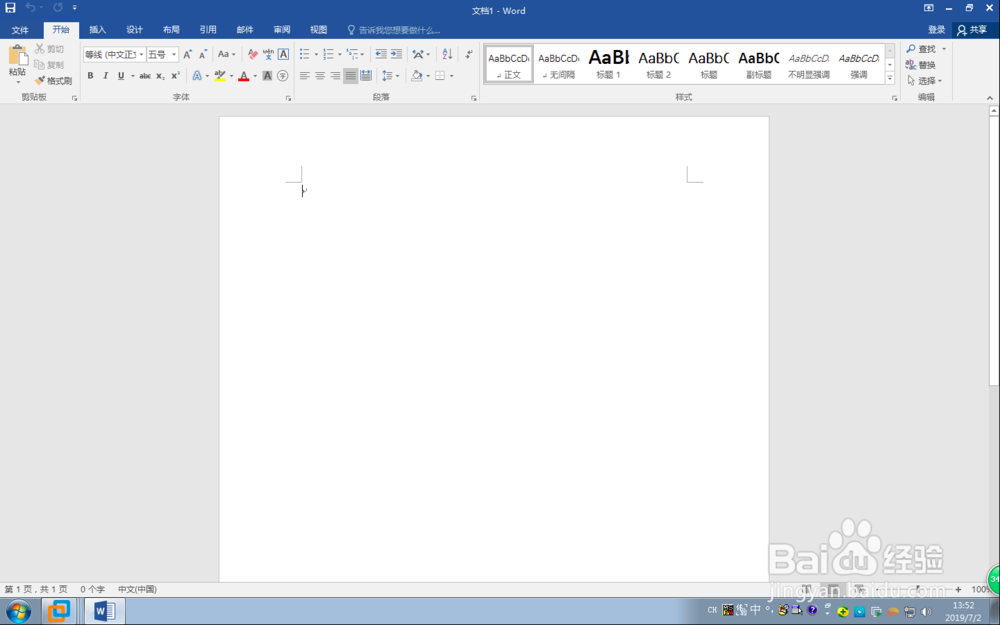
Task: Expand the bullets list dropdown
Action: click(x=316, y=54)
